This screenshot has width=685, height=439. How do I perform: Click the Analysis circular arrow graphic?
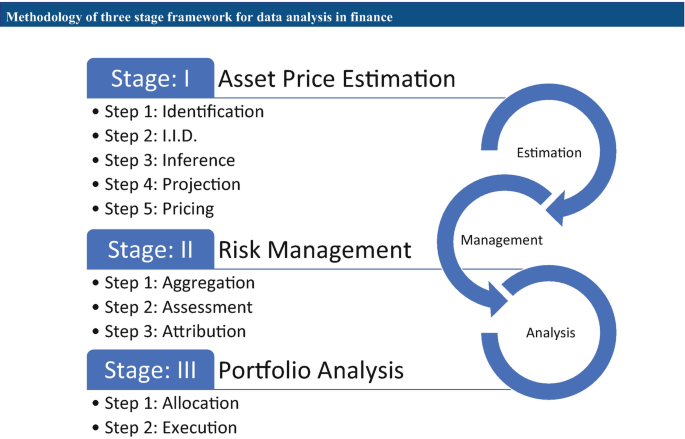click(550, 332)
